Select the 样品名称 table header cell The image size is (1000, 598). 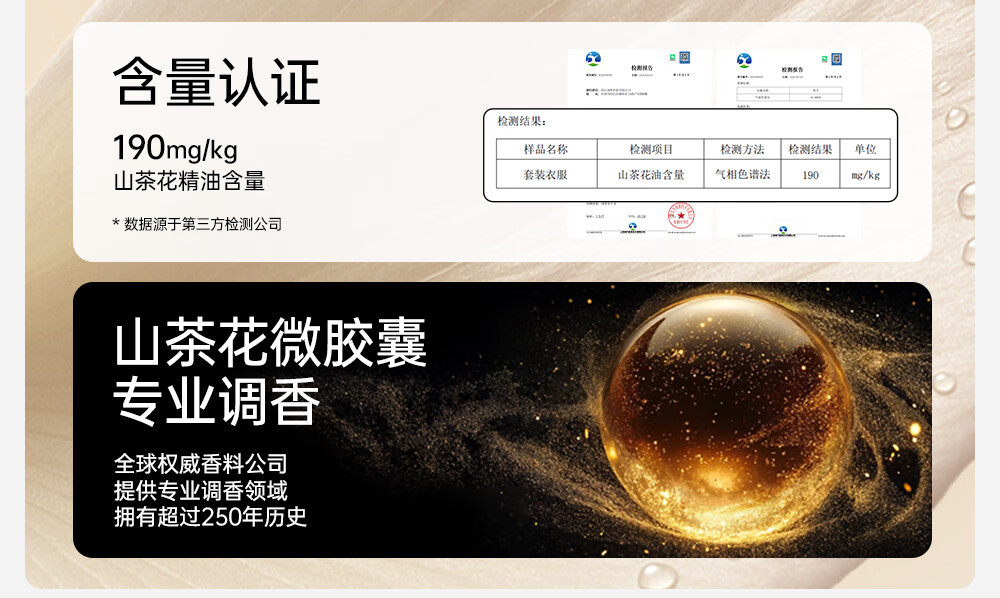pos(546,149)
